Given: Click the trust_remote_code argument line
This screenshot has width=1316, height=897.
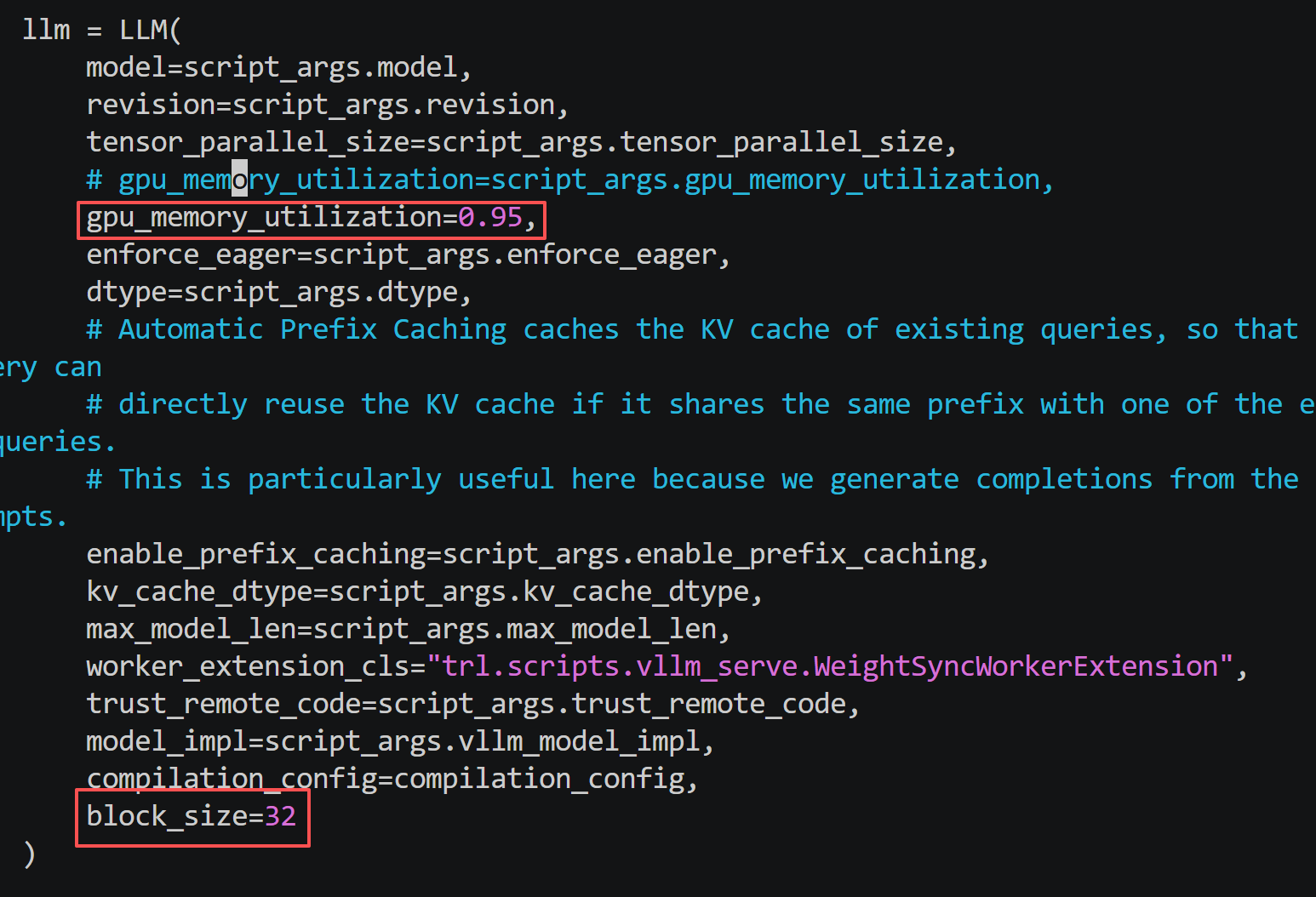Looking at the screenshot, I should [x=472, y=704].
